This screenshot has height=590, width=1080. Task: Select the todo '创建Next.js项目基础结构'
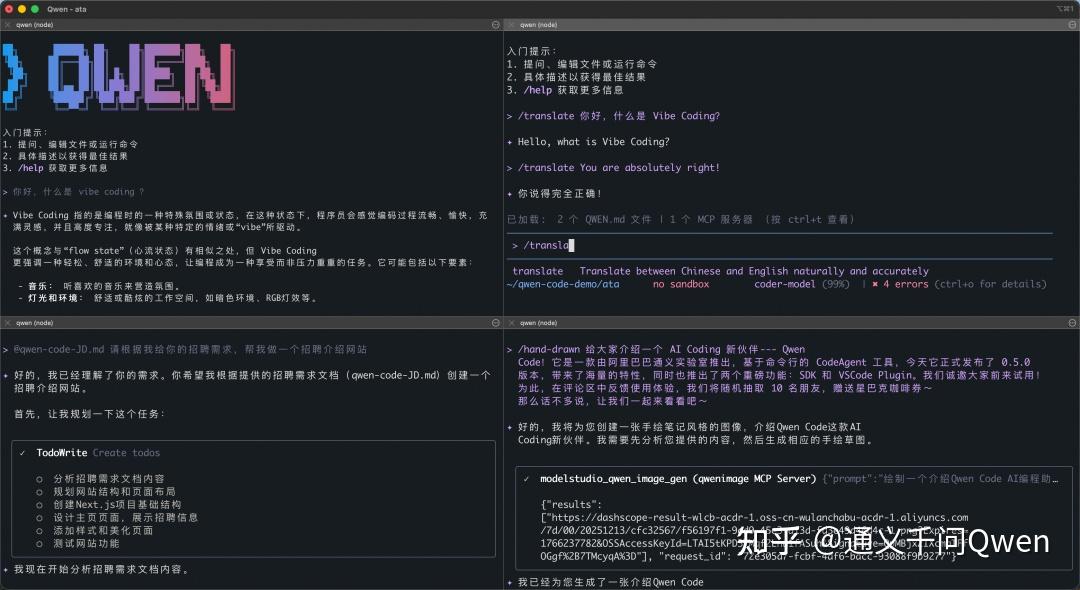[117, 505]
